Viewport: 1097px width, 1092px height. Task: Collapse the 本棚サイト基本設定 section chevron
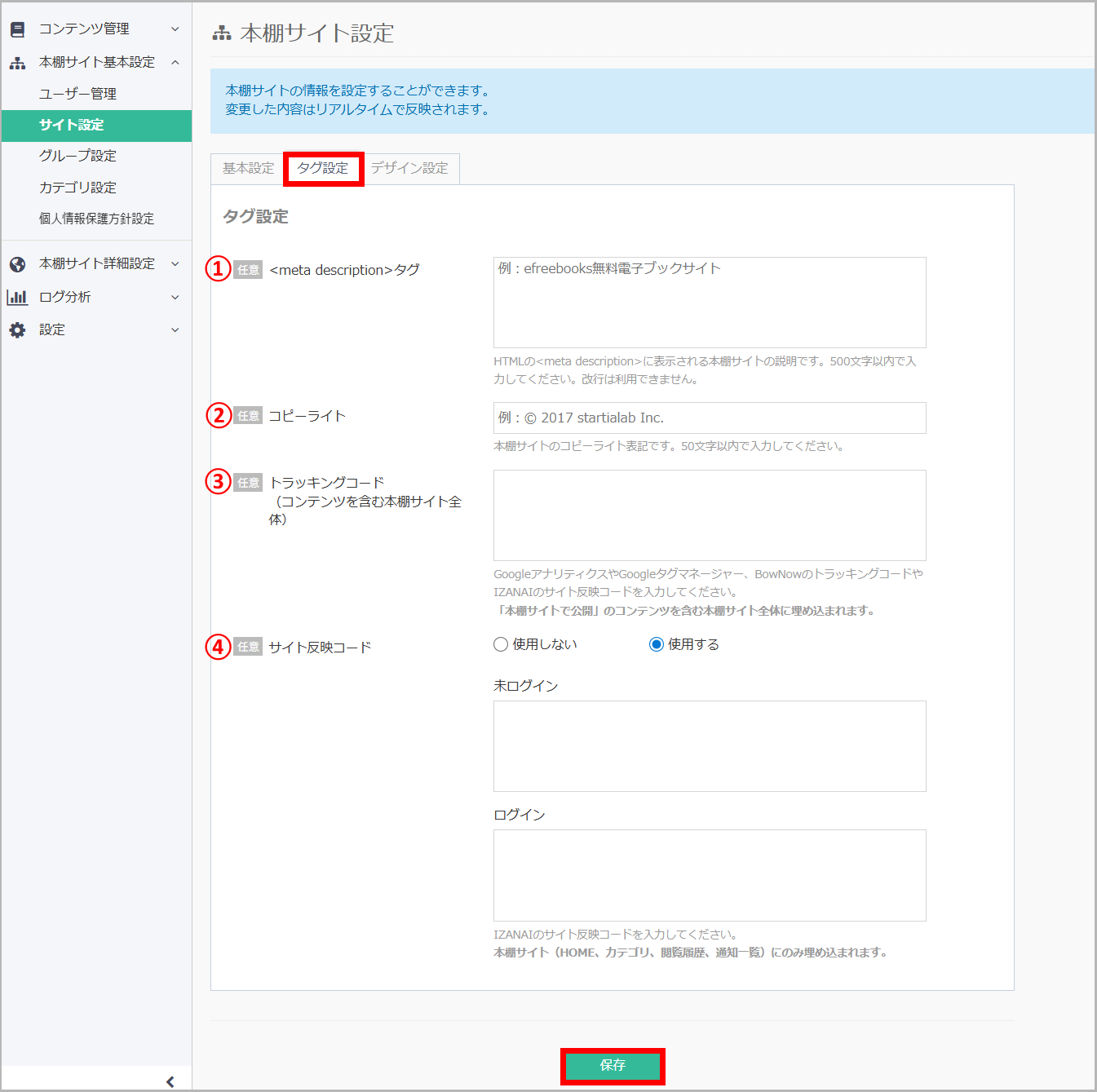[175, 63]
